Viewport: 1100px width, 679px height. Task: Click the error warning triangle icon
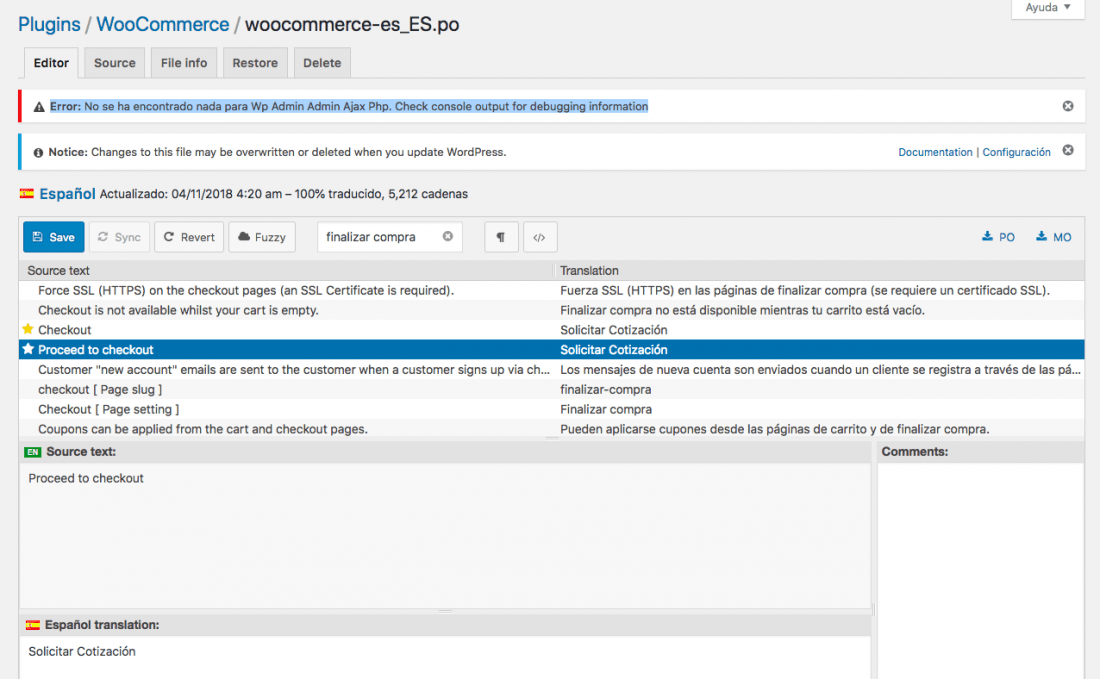[39, 107]
